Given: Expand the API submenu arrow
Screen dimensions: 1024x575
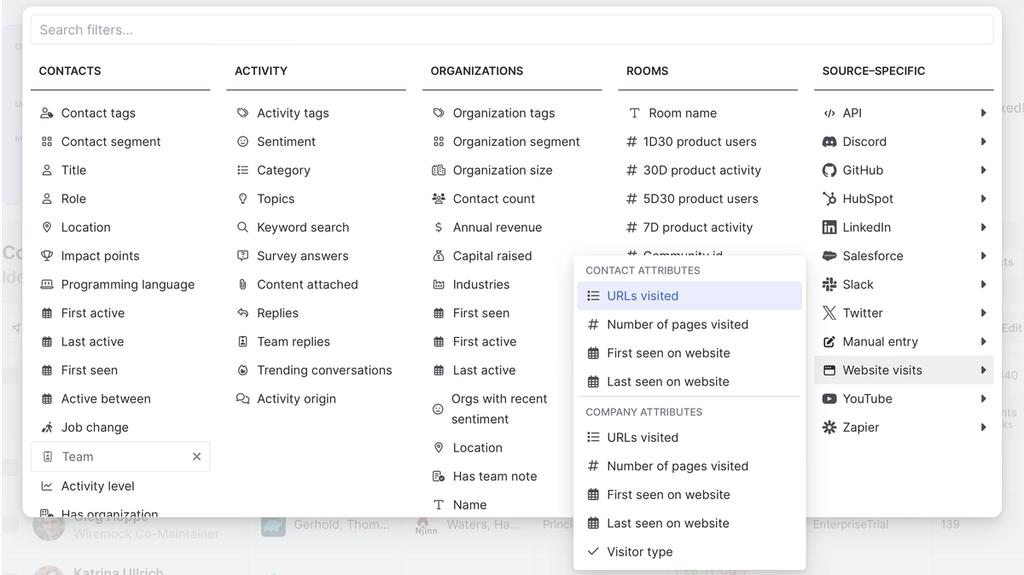Looking at the screenshot, I should tap(984, 113).
